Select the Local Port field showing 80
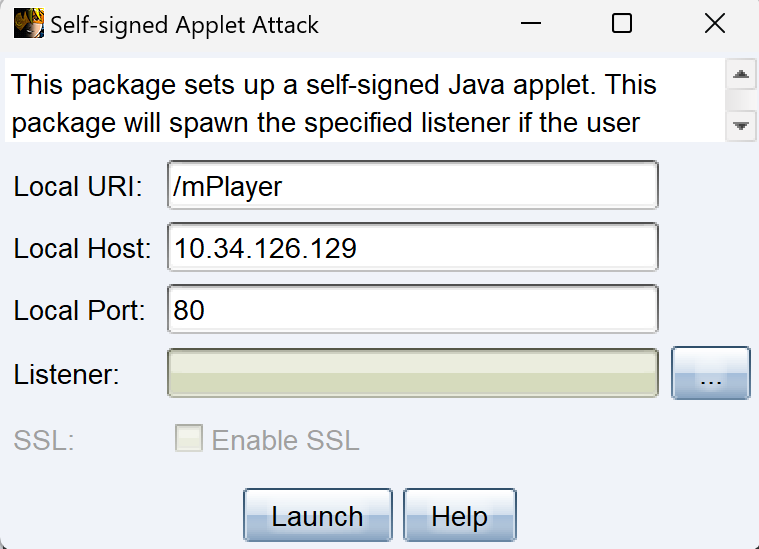The width and height of the screenshot is (759, 549). [412, 309]
